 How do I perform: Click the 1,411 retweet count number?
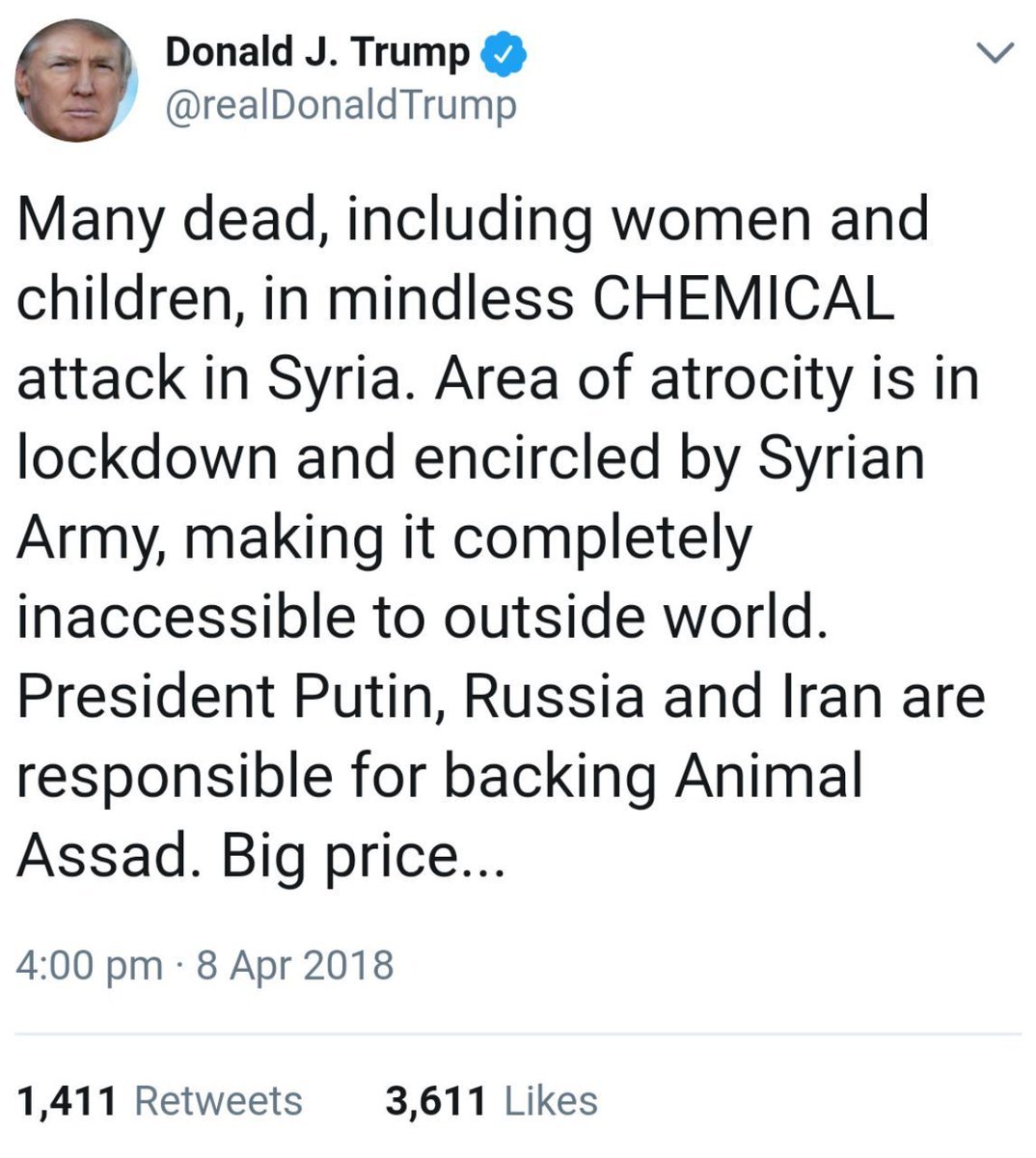tap(68, 1101)
